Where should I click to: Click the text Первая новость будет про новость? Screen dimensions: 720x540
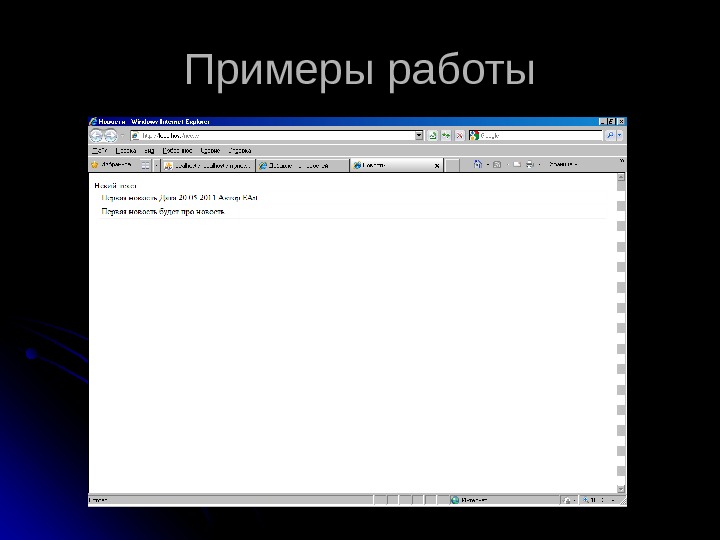click(163, 212)
